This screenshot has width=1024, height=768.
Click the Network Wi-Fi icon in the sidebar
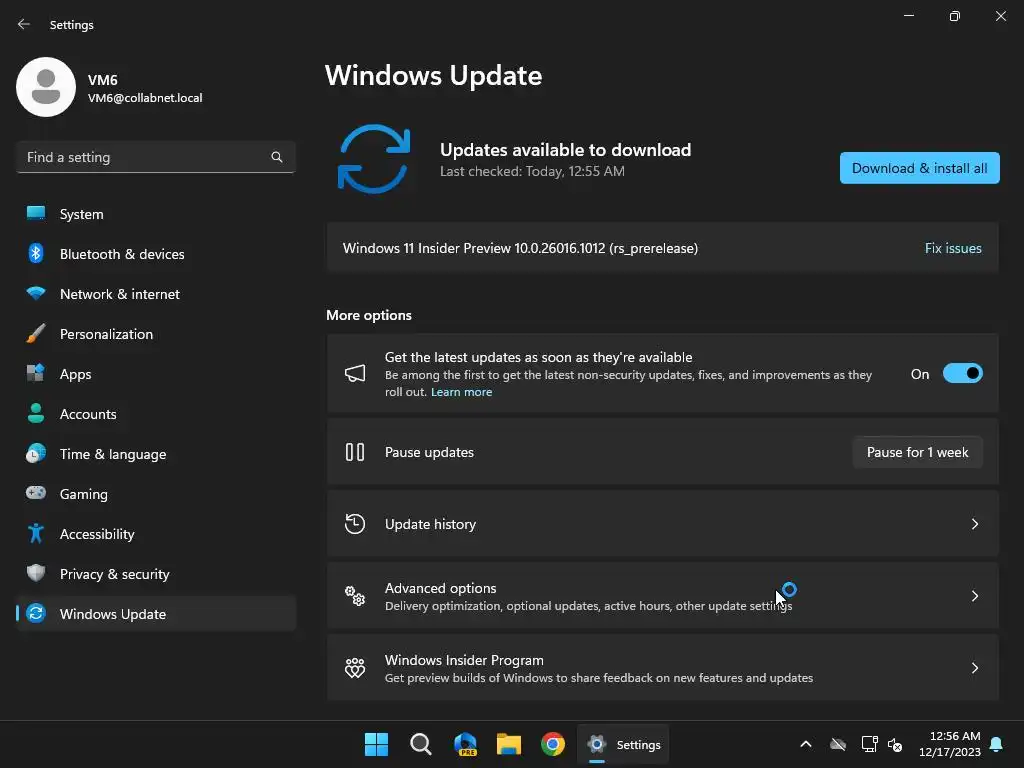click(x=36, y=293)
